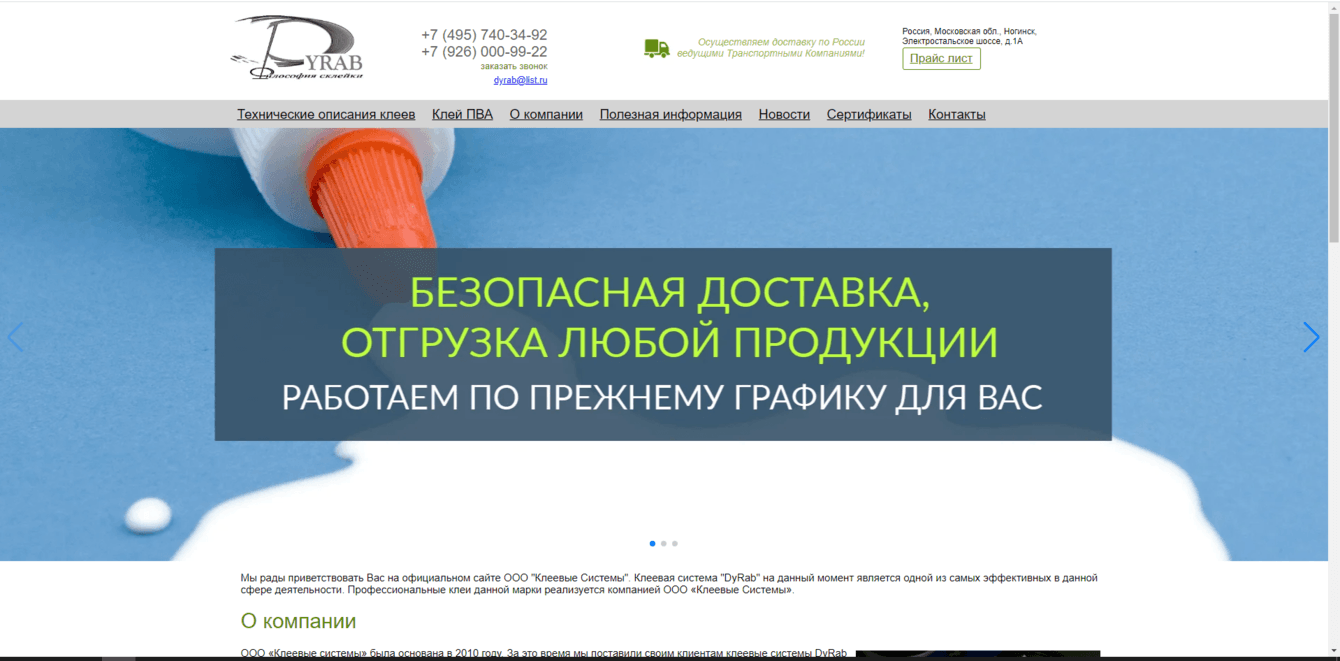Click the О компании heading
Image resolution: width=1340 pixels, height=661 pixels.
coord(298,621)
